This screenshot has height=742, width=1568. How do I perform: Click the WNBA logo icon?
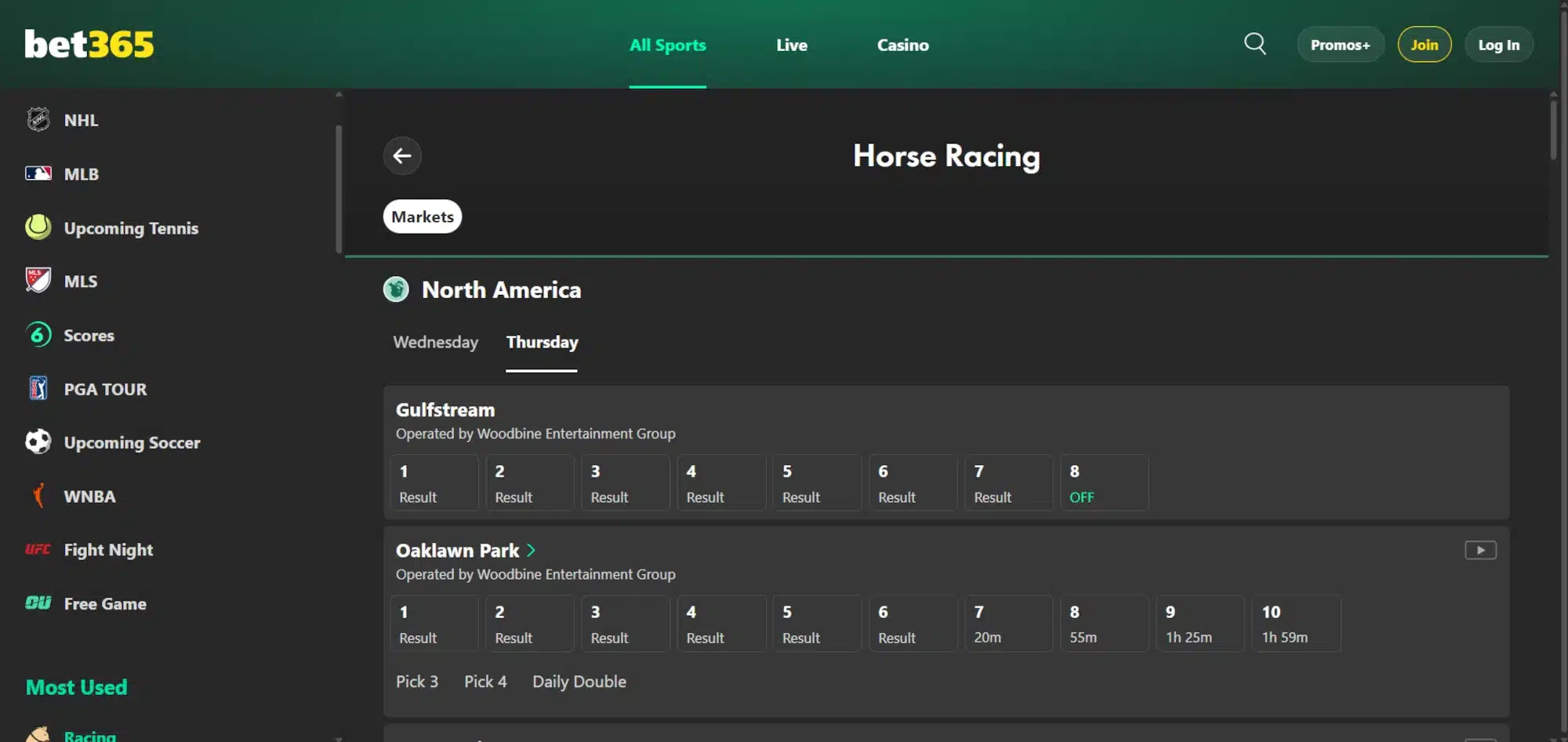pyautogui.click(x=38, y=496)
